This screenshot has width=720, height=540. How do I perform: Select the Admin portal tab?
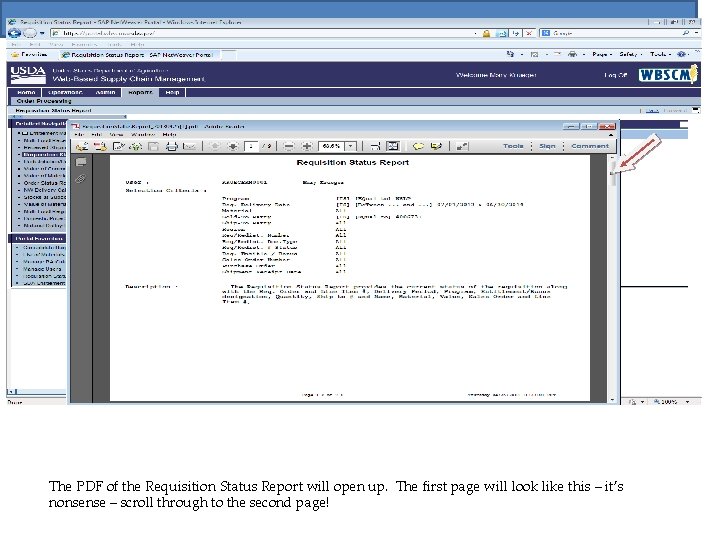click(105, 92)
